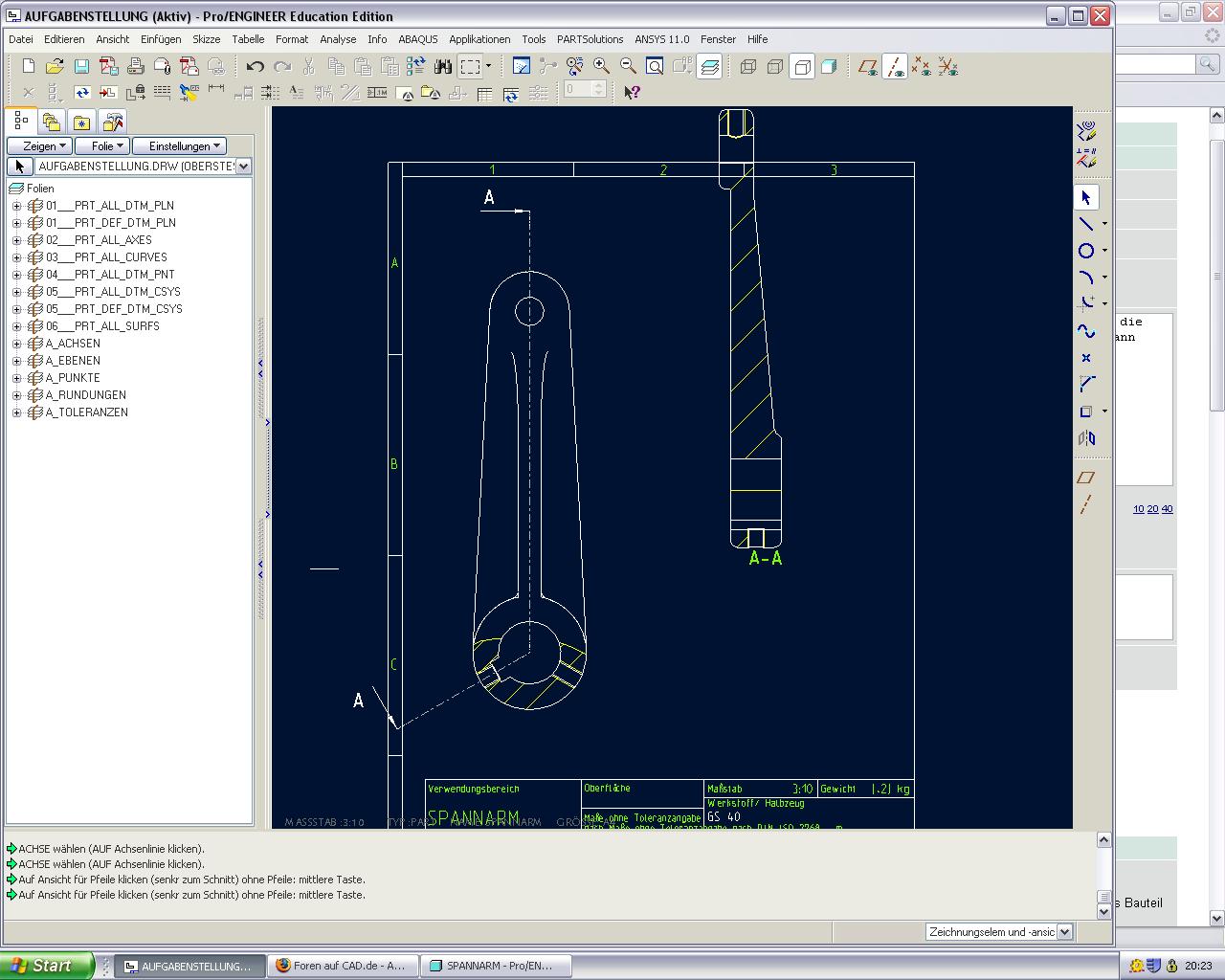Refit the drawing to the window

[655, 66]
